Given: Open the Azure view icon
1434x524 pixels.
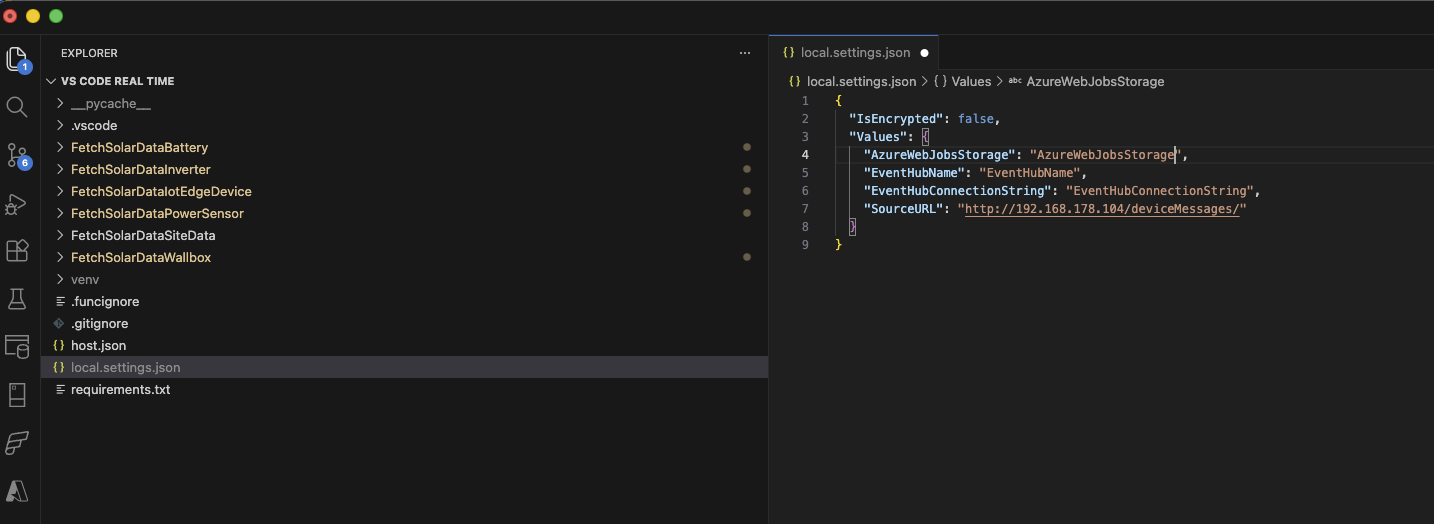Looking at the screenshot, I should (17, 490).
